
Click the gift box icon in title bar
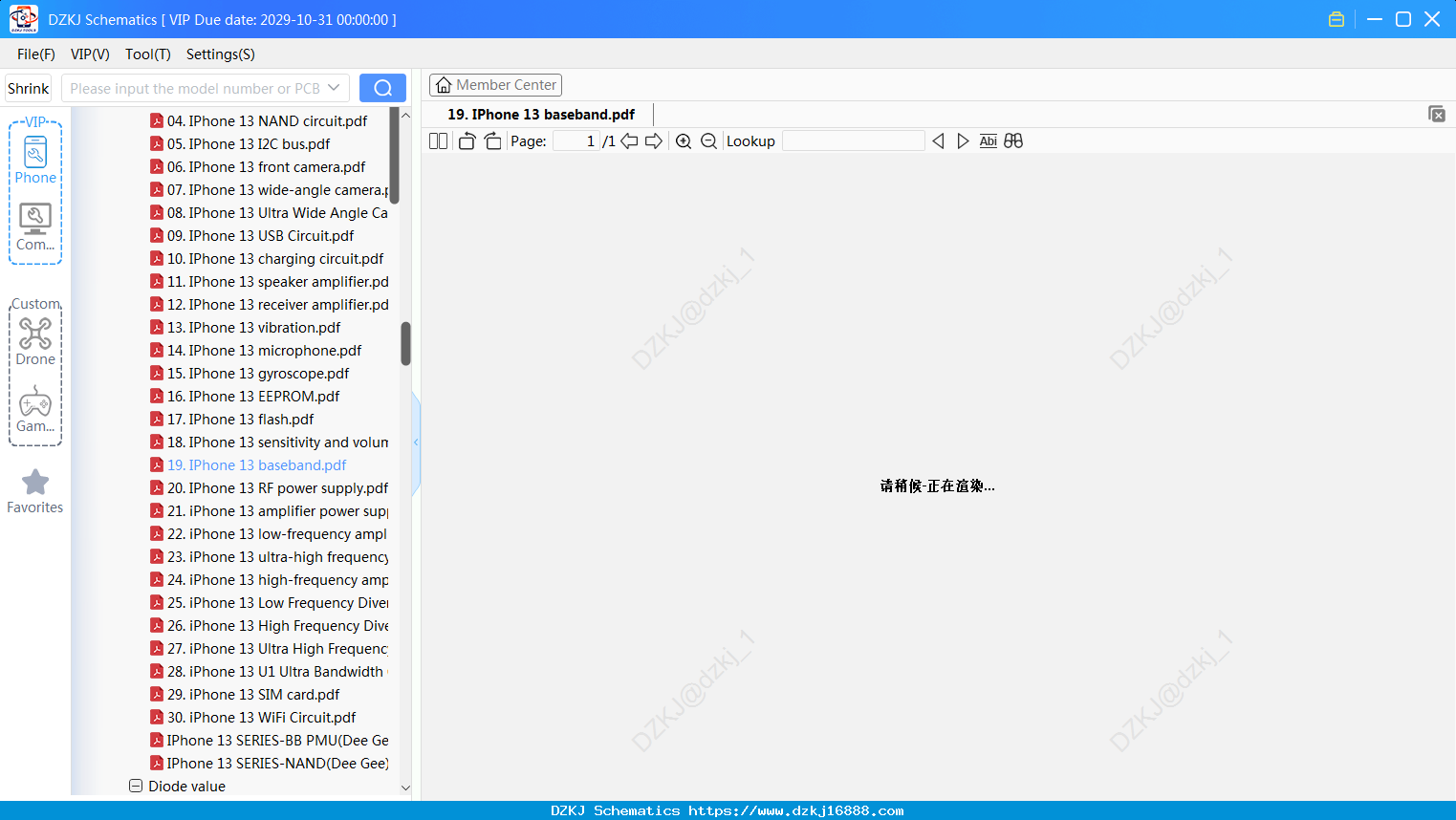1336,19
